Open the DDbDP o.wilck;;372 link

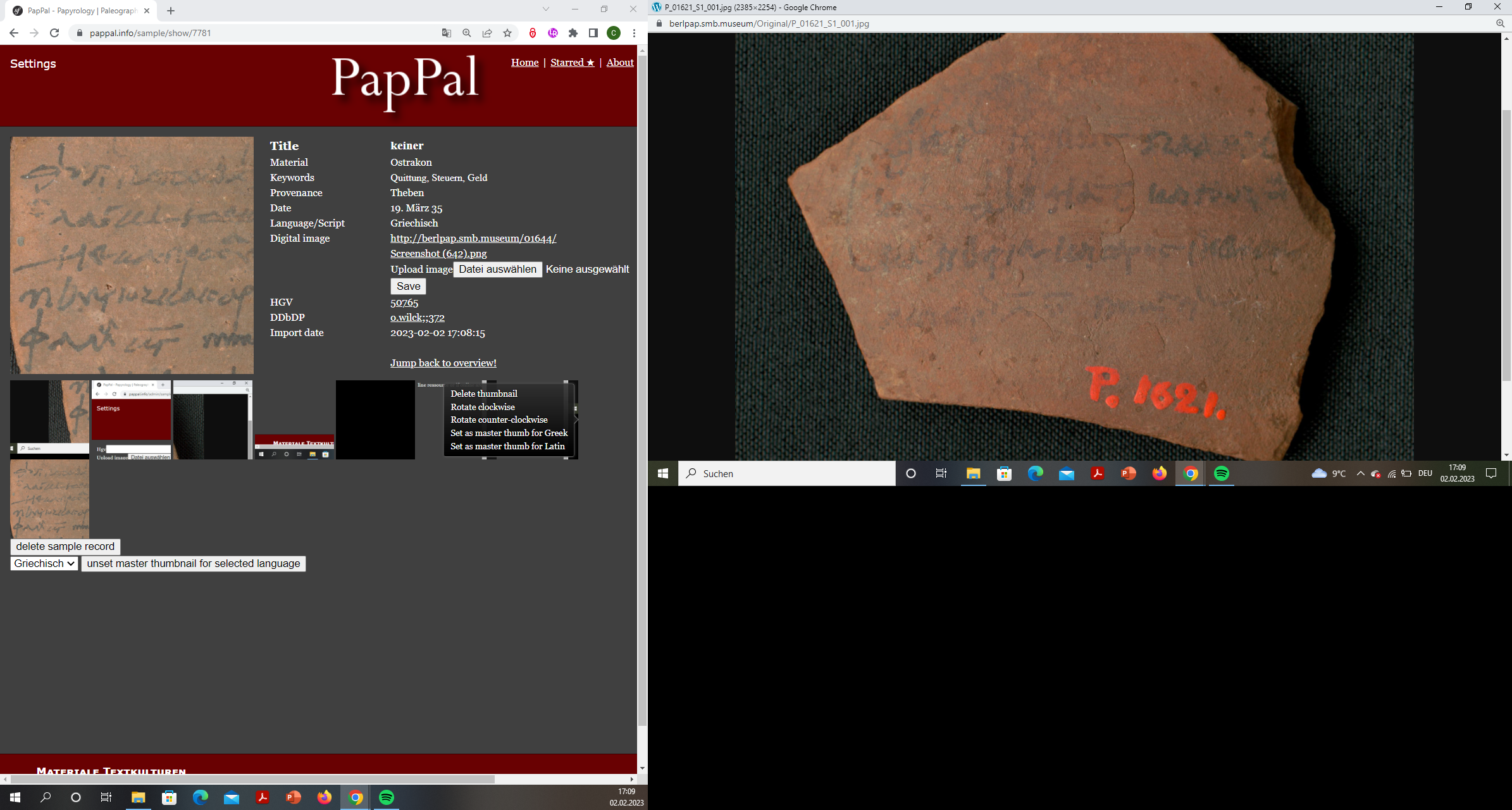coord(418,318)
